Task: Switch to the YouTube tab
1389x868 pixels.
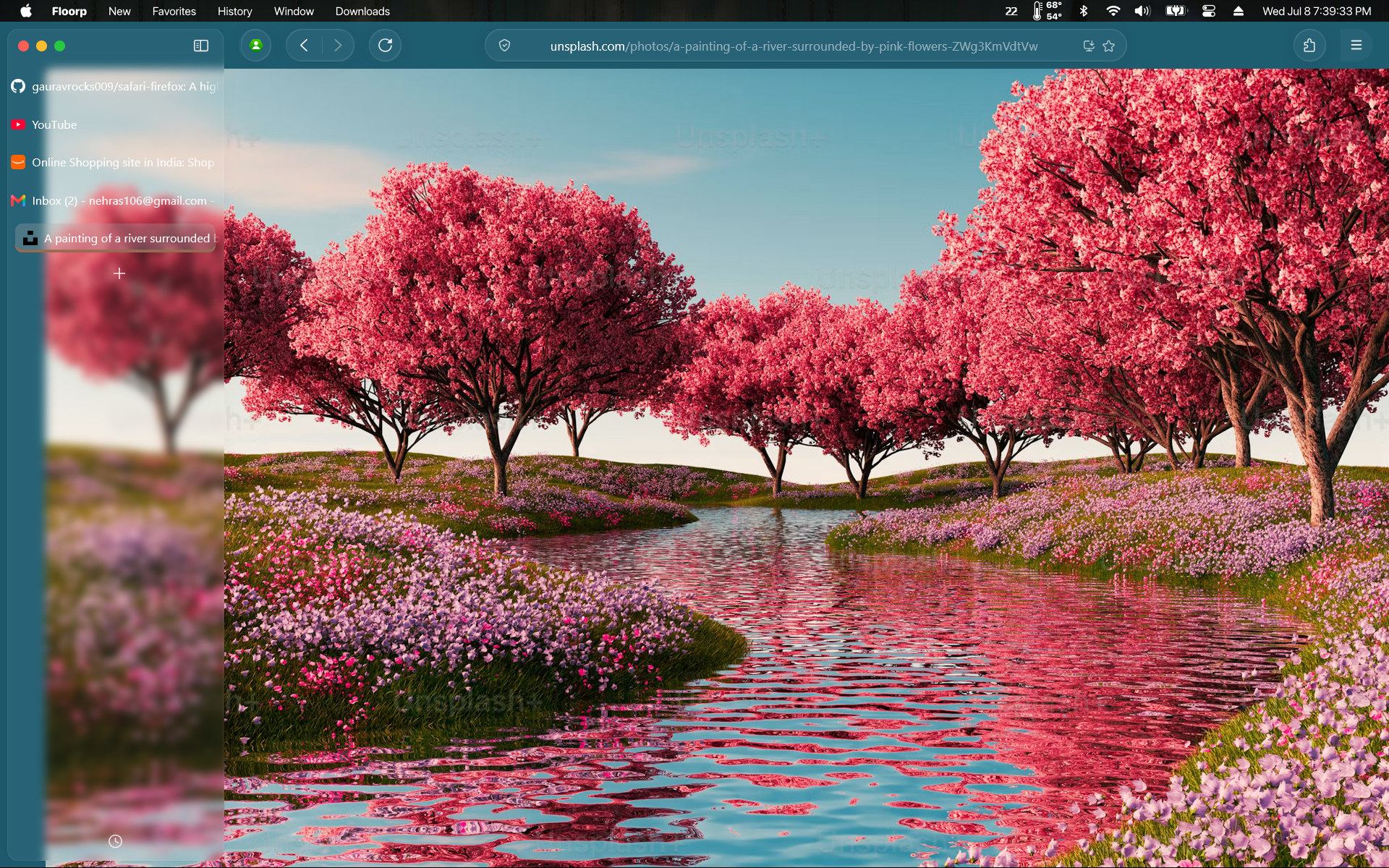Action: pyautogui.click(x=116, y=124)
